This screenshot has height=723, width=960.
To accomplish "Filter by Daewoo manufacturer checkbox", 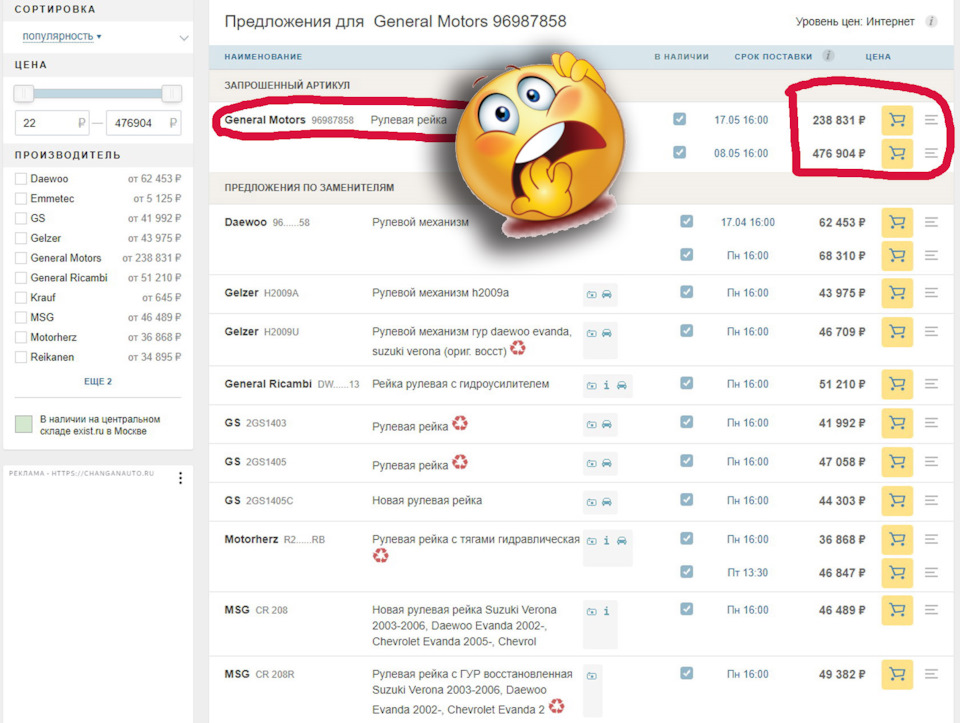I will click(x=21, y=179).
